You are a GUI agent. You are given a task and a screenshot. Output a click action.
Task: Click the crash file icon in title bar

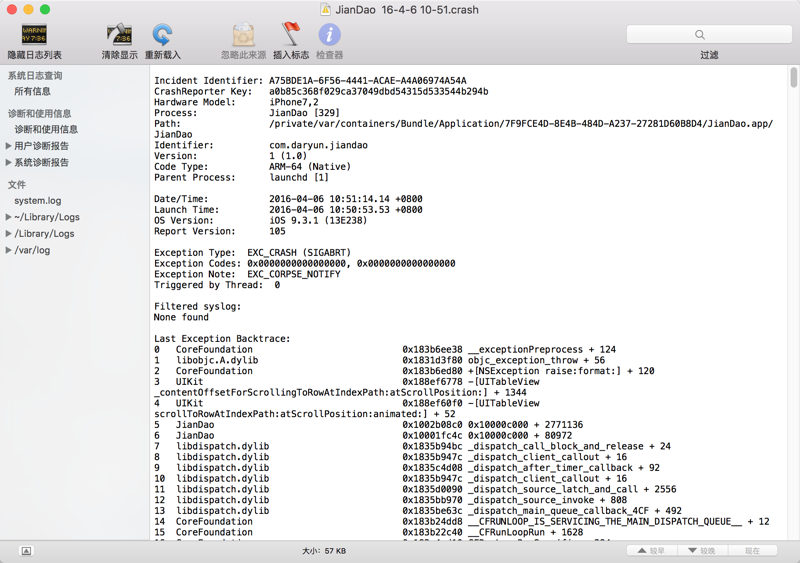pyautogui.click(x=325, y=10)
